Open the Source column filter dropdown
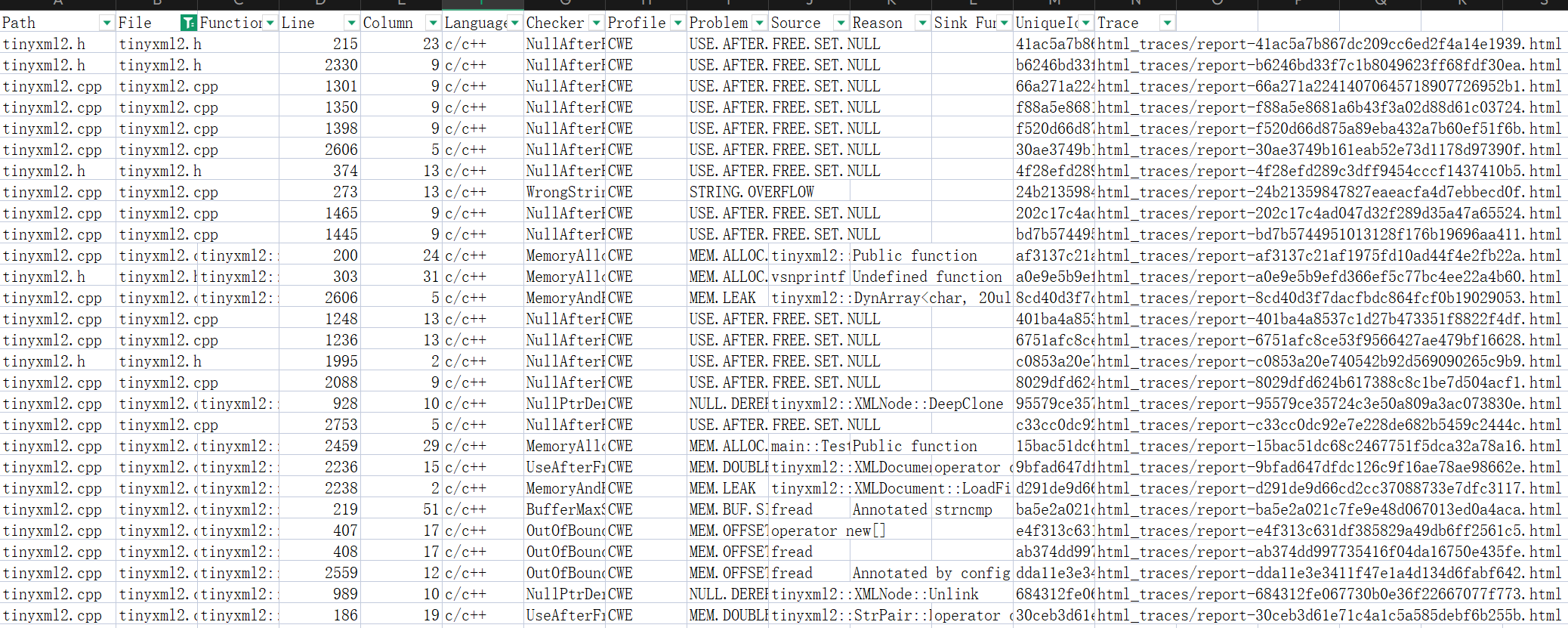 (841, 23)
